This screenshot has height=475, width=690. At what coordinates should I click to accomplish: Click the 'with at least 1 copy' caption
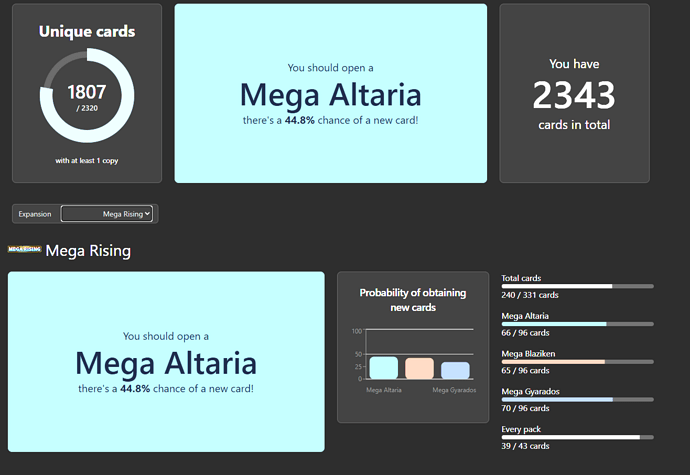point(87,161)
